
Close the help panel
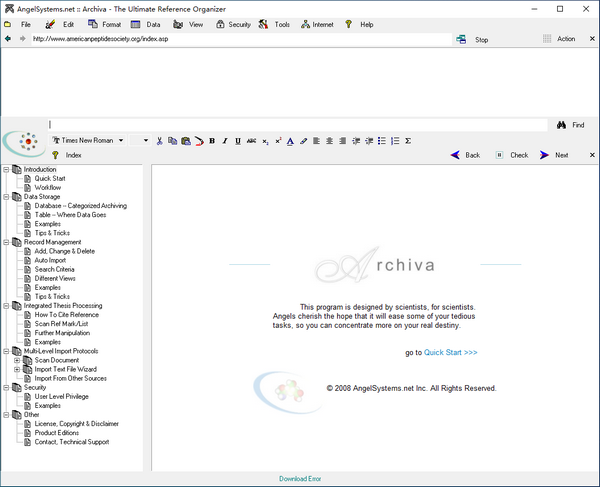click(x=592, y=155)
